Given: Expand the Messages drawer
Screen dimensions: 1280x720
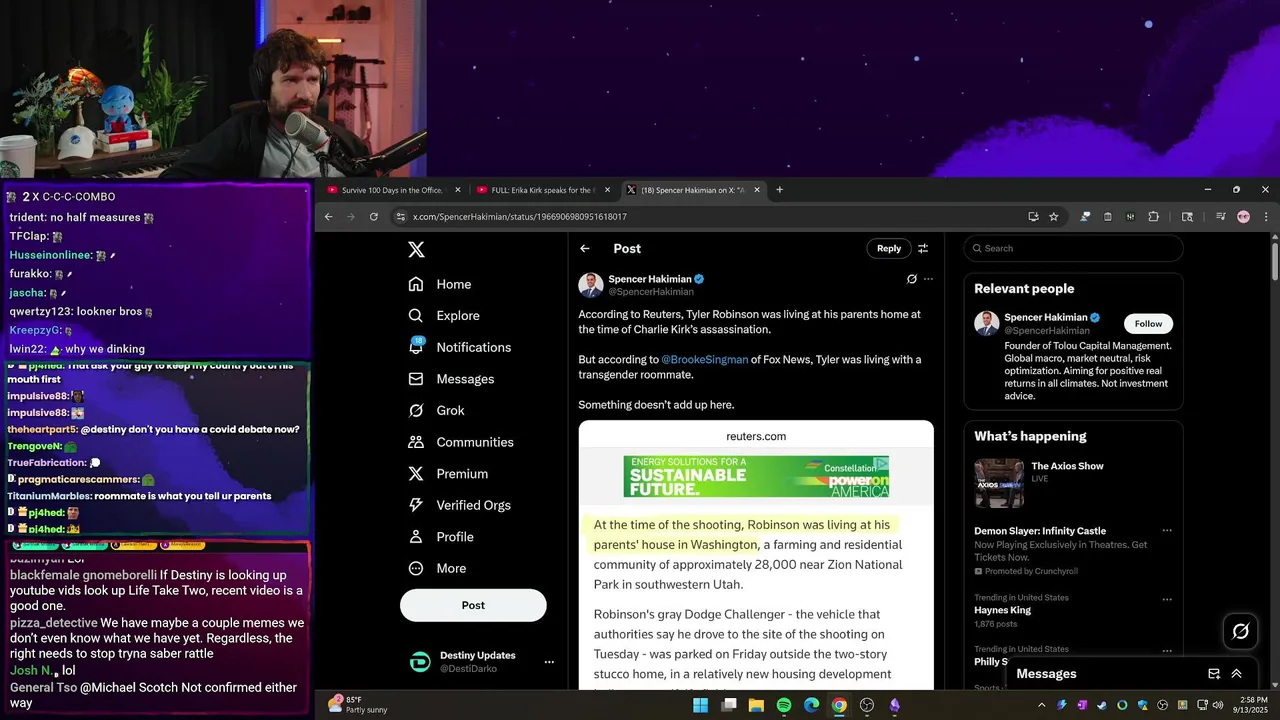Looking at the screenshot, I should (x=1236, y=674).
